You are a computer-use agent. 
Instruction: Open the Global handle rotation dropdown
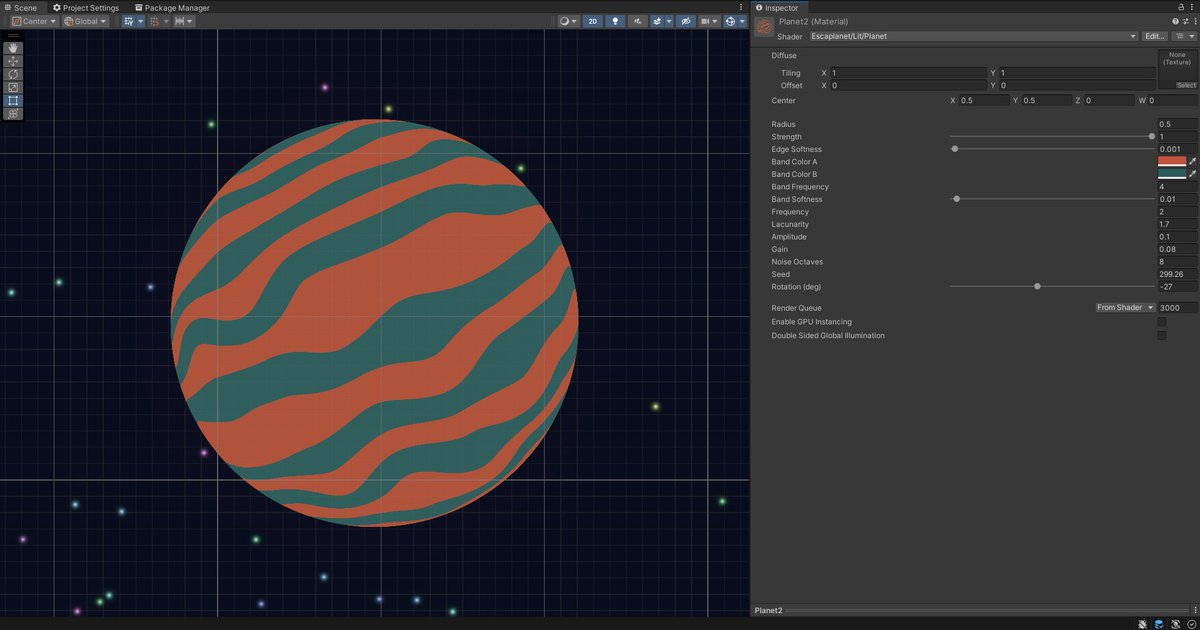pyautogui.click(x=85, y=20)
